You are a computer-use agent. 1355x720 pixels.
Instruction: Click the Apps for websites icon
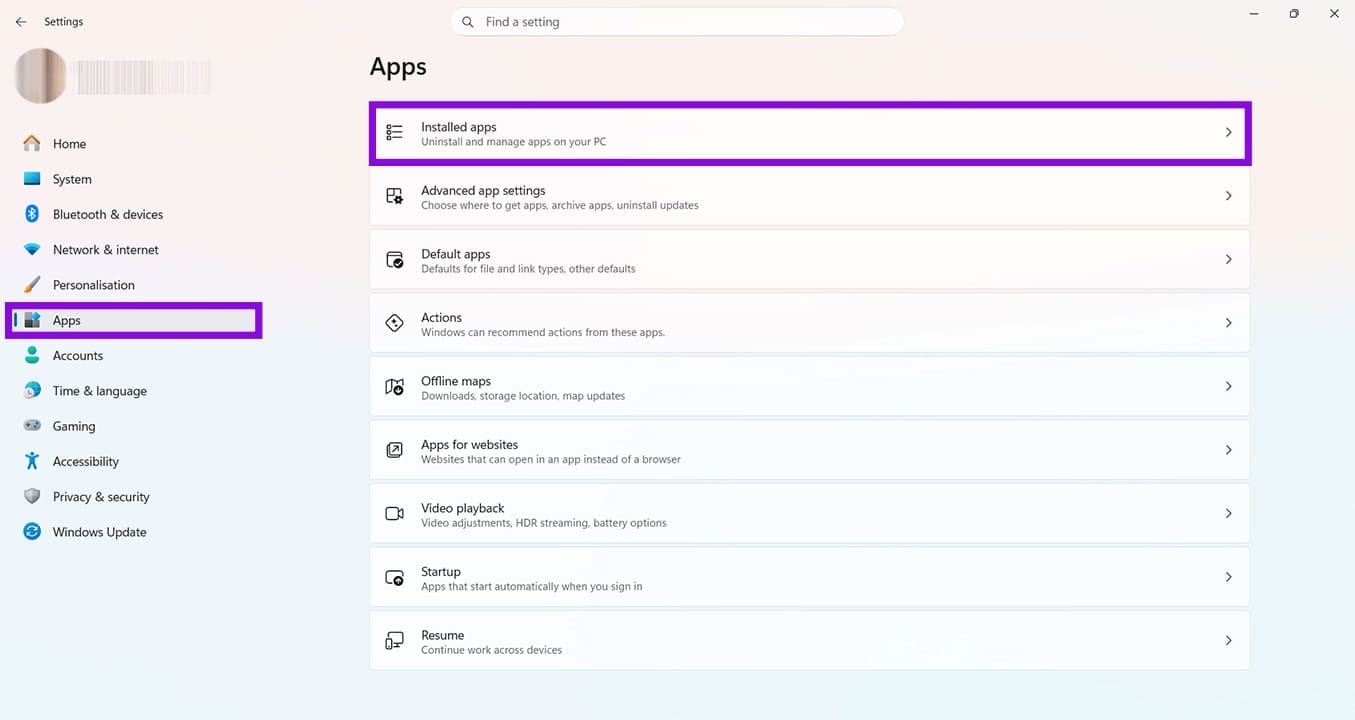tap(395, 450)
